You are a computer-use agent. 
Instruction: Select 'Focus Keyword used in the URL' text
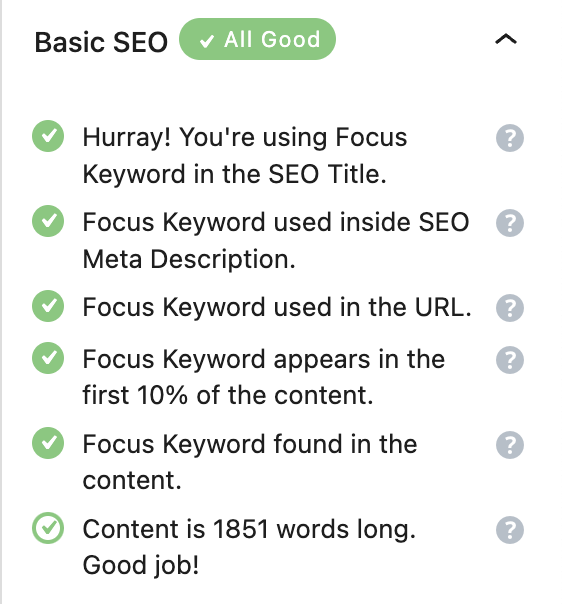point(277,307)
